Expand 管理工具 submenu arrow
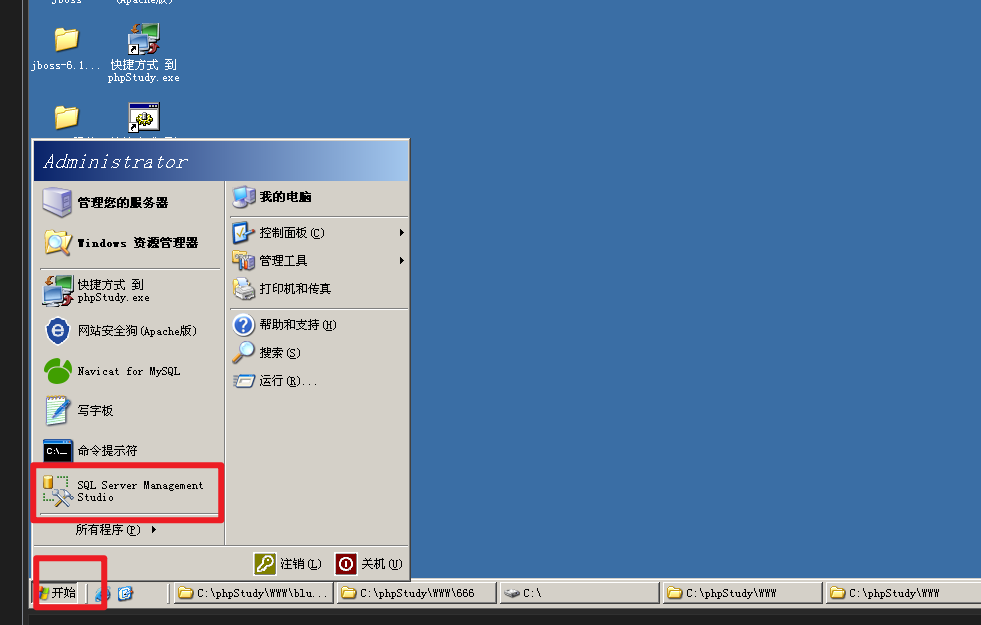The width and height of the screenshot is (981, 625). click(x=402, y=260)
